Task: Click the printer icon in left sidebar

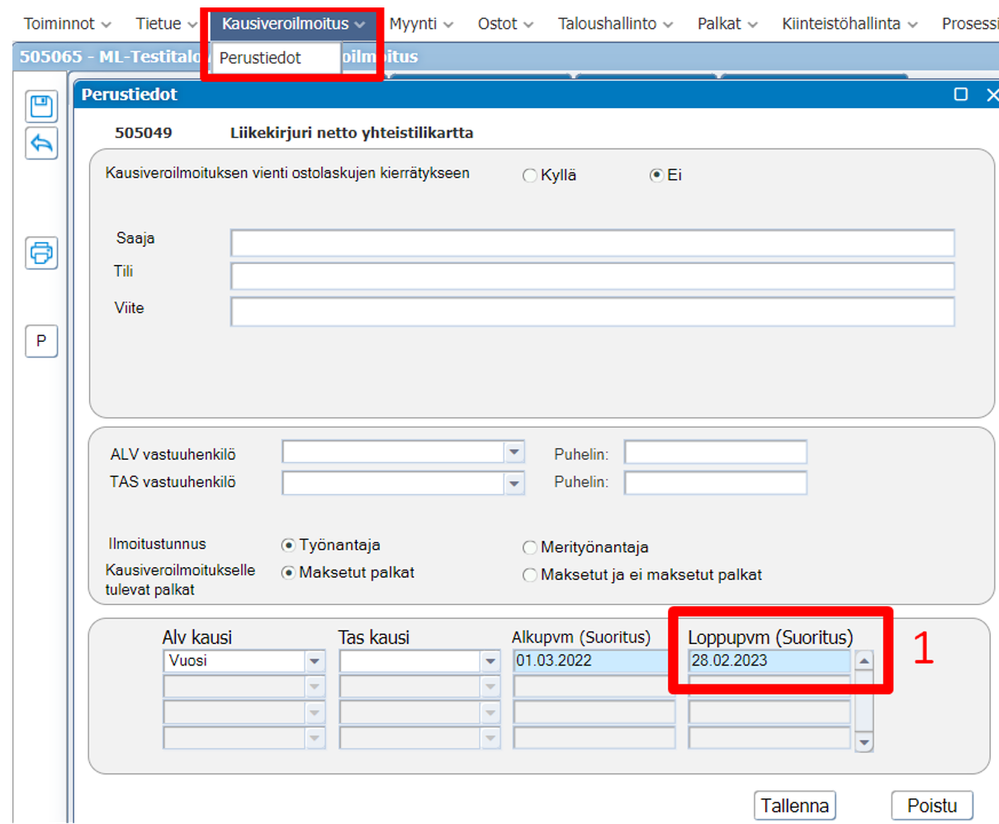Action: point(41,253)
